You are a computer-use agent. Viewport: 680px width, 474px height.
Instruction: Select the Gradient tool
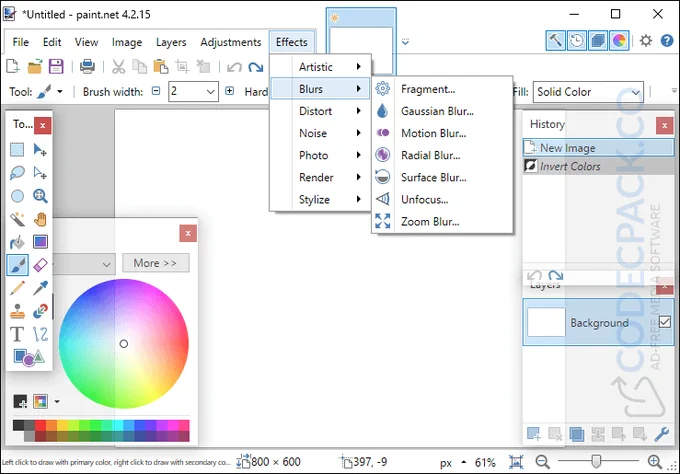coord(40,242)
